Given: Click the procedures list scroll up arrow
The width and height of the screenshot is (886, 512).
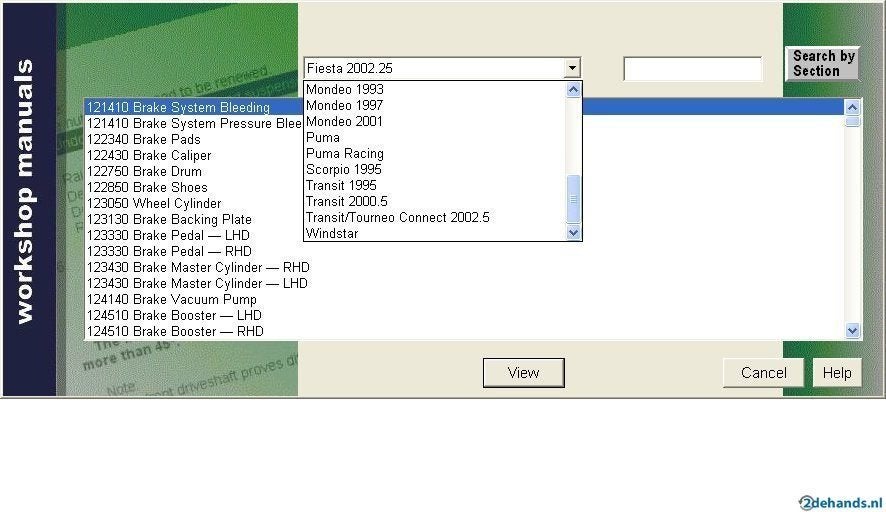Looking at the screenshot, I should pos(852,107).
